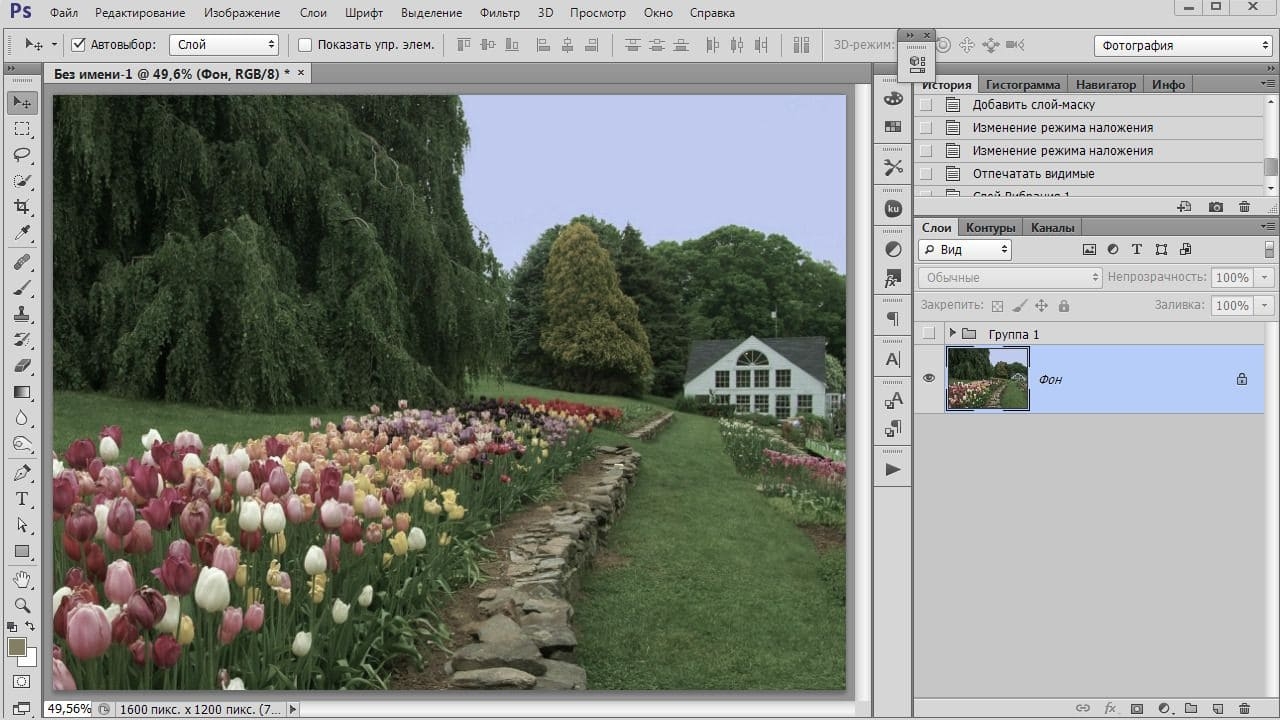This screenshot has width=1280, height=720.
Task: Open status bar info arrow menu
Action: click(292, 709)
